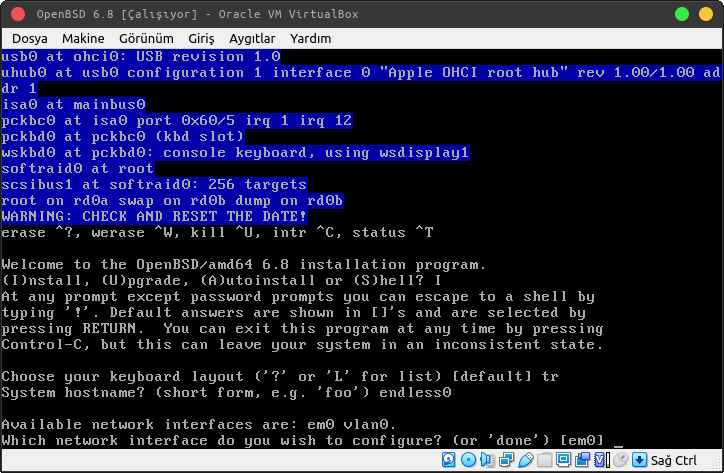Click the green window button
Screen dimensions: 724x473
(x=682, y=14)
